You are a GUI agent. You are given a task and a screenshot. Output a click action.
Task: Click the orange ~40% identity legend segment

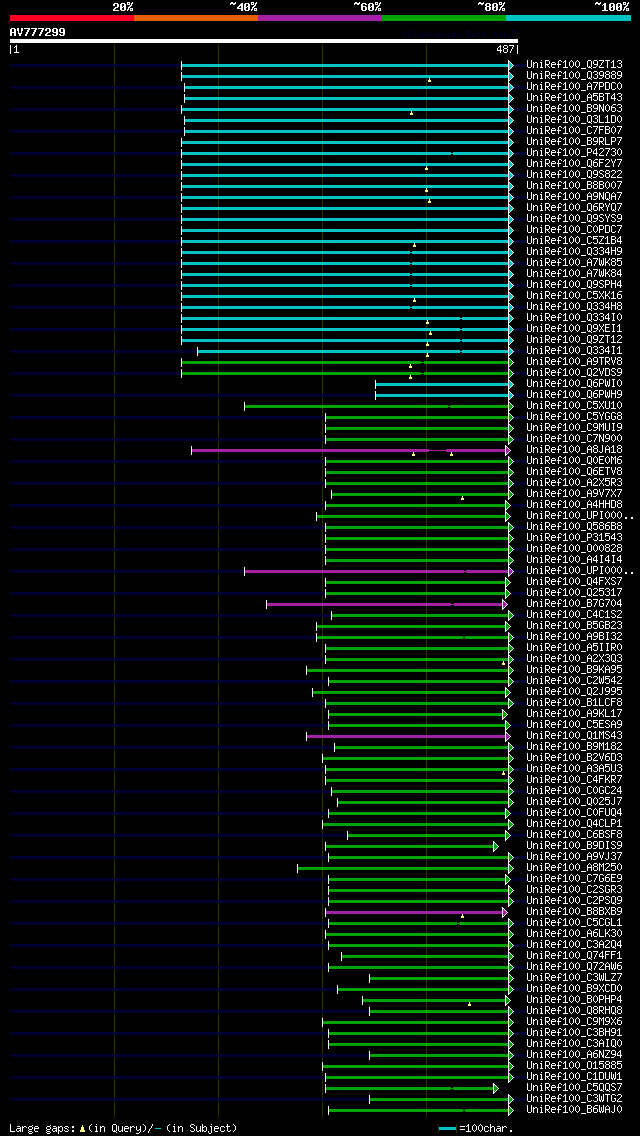tap(196, 17)
